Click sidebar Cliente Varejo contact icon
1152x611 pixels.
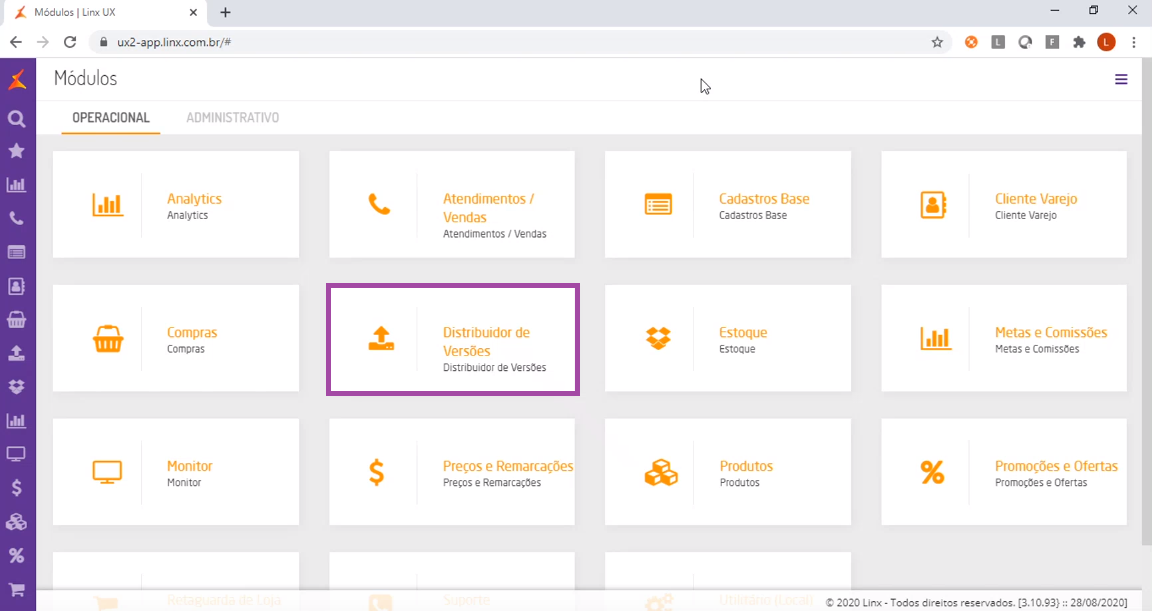click(x=16, y=286)
